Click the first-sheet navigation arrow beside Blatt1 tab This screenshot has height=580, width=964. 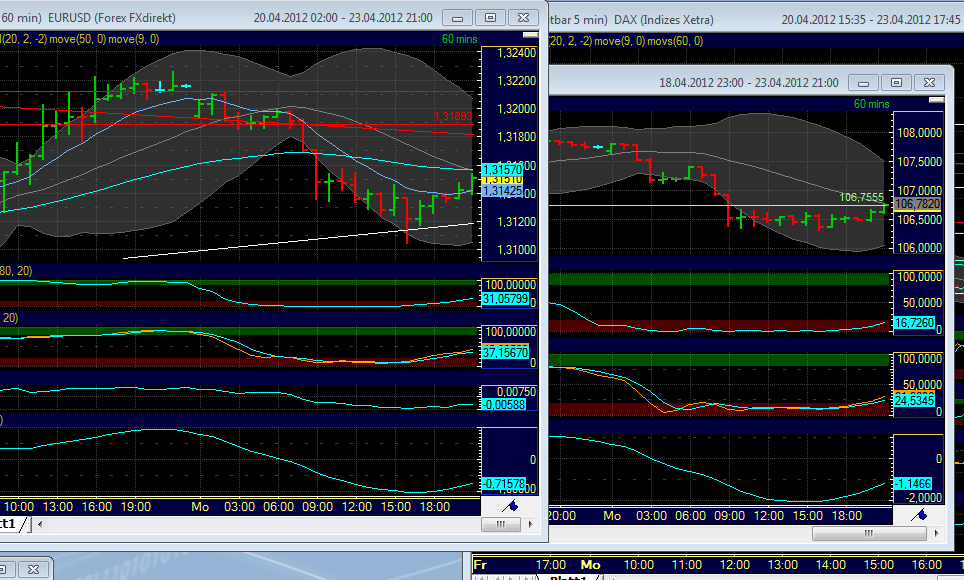[x=479, y=578]
